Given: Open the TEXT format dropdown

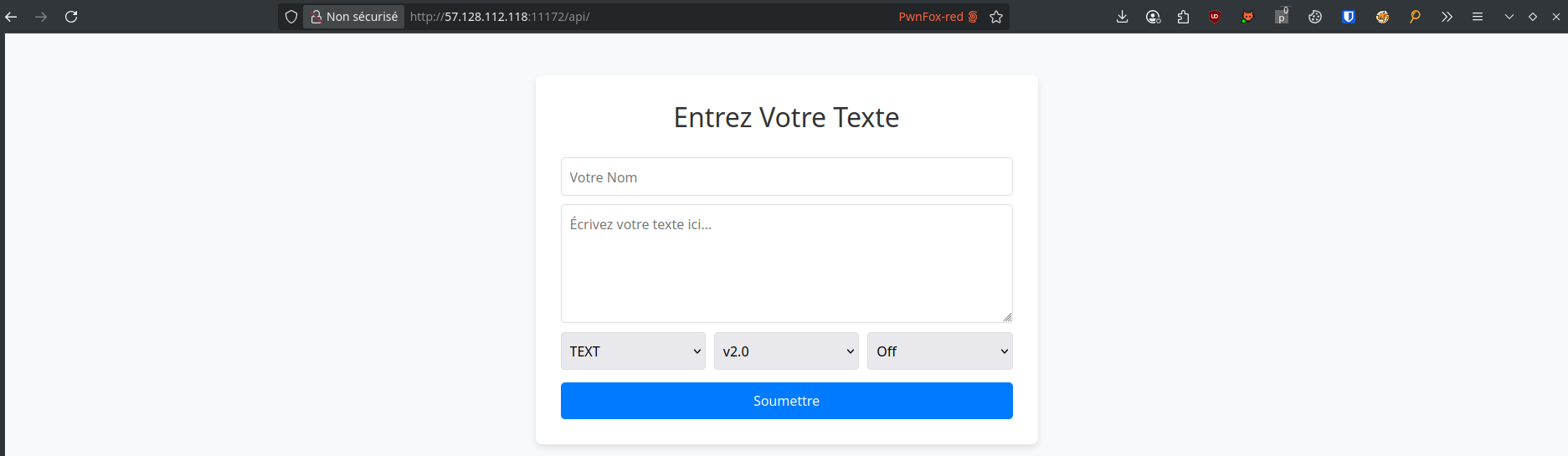Looking at the screenshot, I should tap(633, 351).
